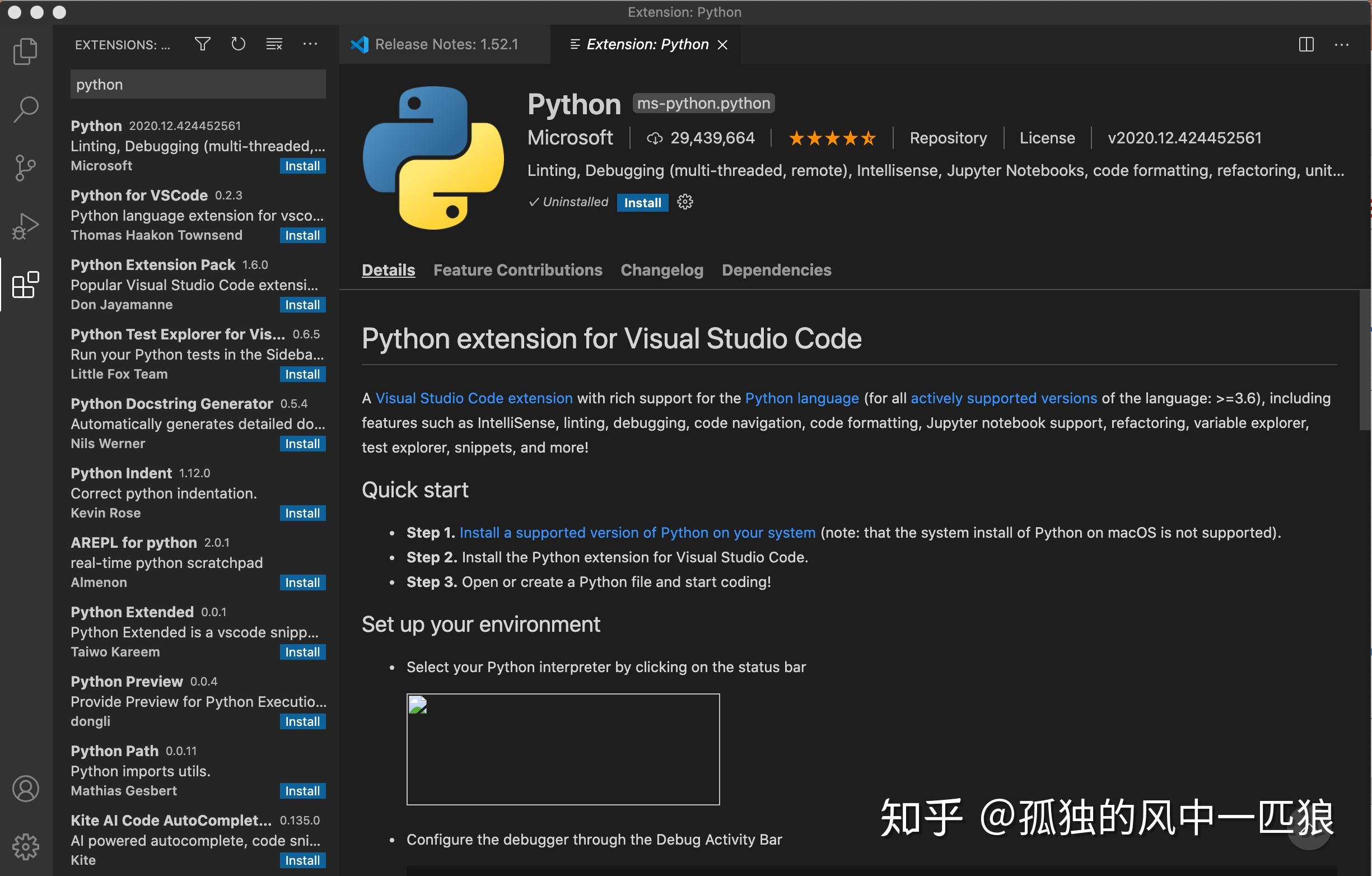Open the editor's More Actions menu
This screenshot has width=1372, height=876.
coord(1342,44)
